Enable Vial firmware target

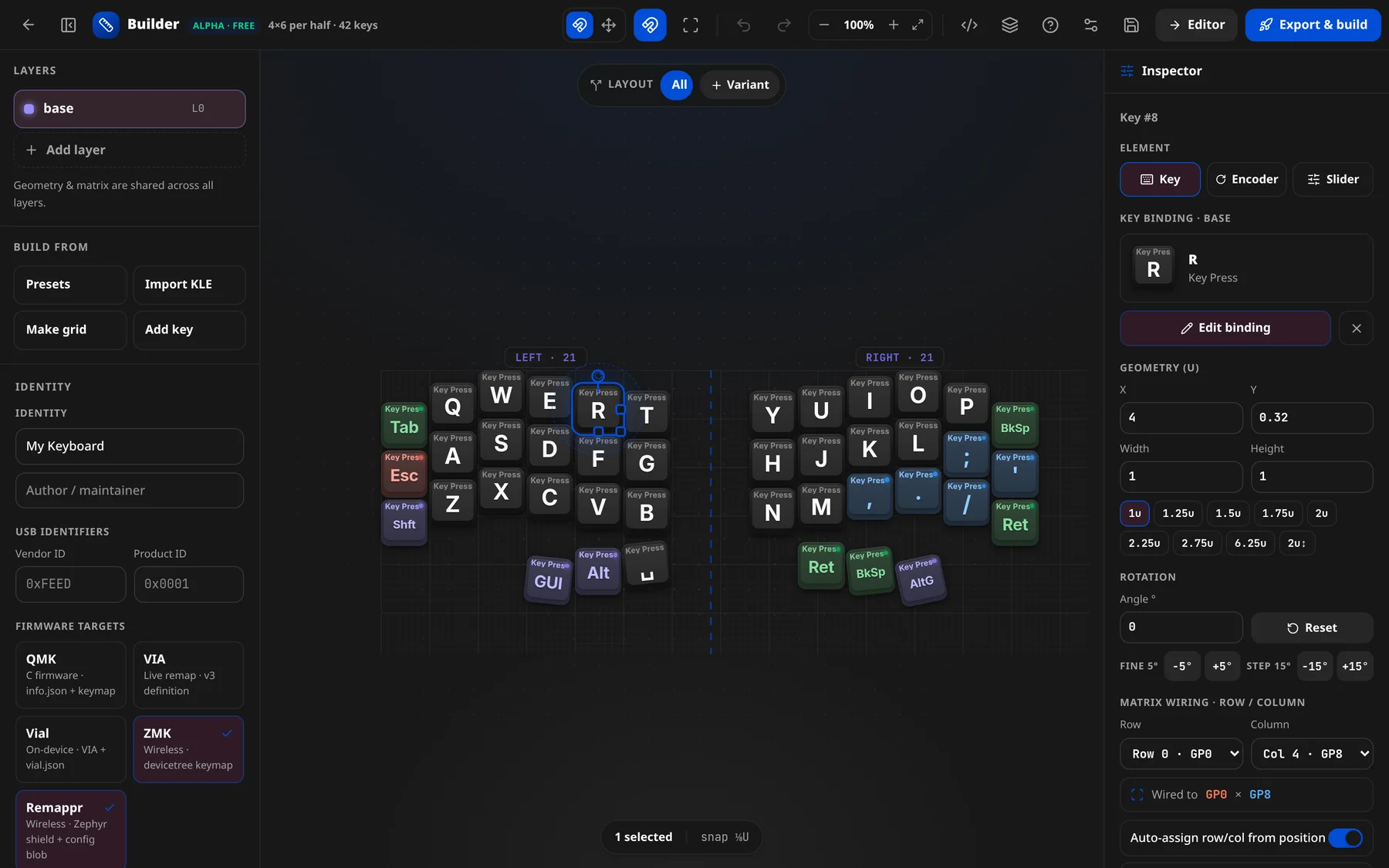pyautogui.click(x=70, y=749)
